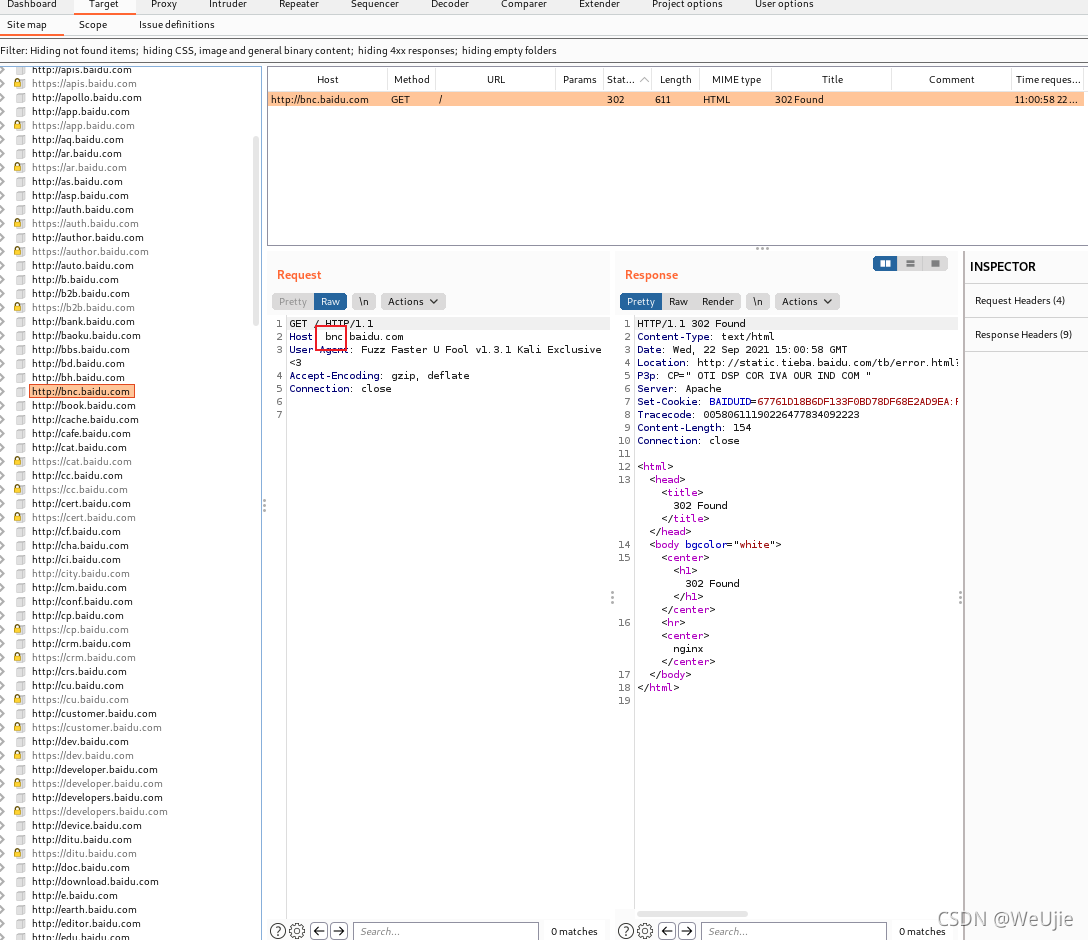Image resolution: width=1088 pixels, height=940 pixels.
Task: Switch response view to side-by-side layout
Action: click(885, 264)
